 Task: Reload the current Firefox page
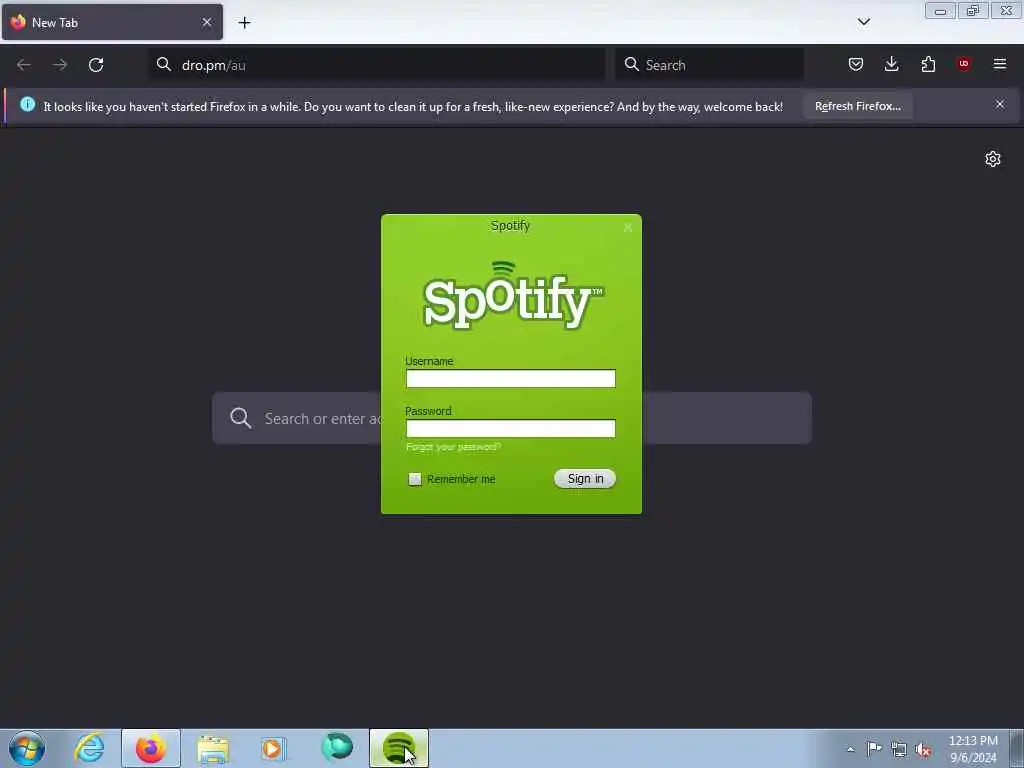coord(96,65)
